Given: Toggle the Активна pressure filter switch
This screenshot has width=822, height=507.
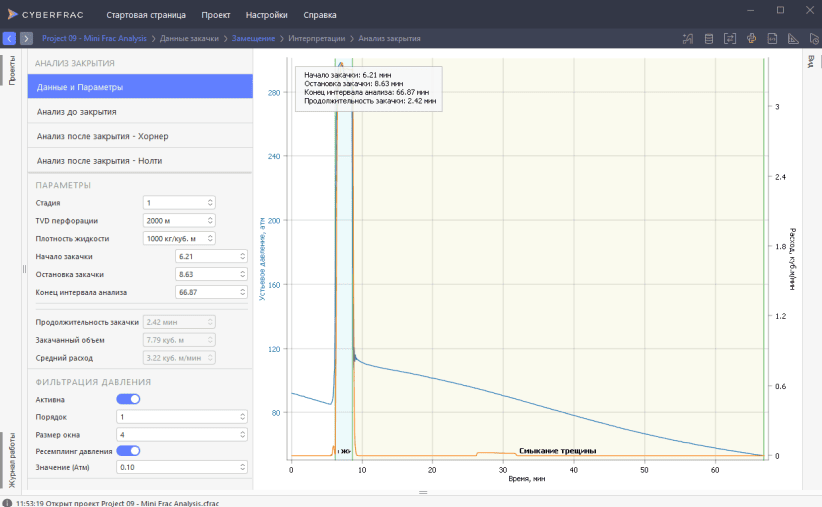Looking at the screenshot, I should tap(128, 399).
